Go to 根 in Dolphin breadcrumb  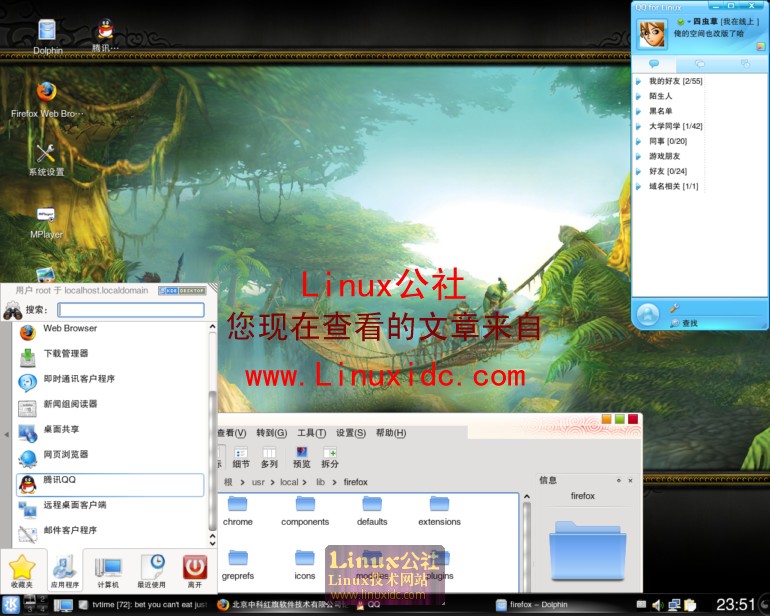coord(228,482)
